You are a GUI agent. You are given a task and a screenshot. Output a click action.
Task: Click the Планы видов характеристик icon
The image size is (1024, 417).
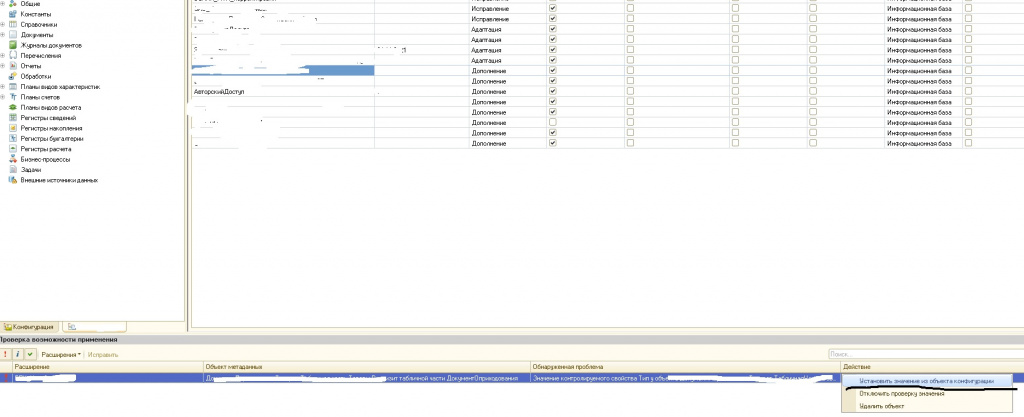pos(12,87)
